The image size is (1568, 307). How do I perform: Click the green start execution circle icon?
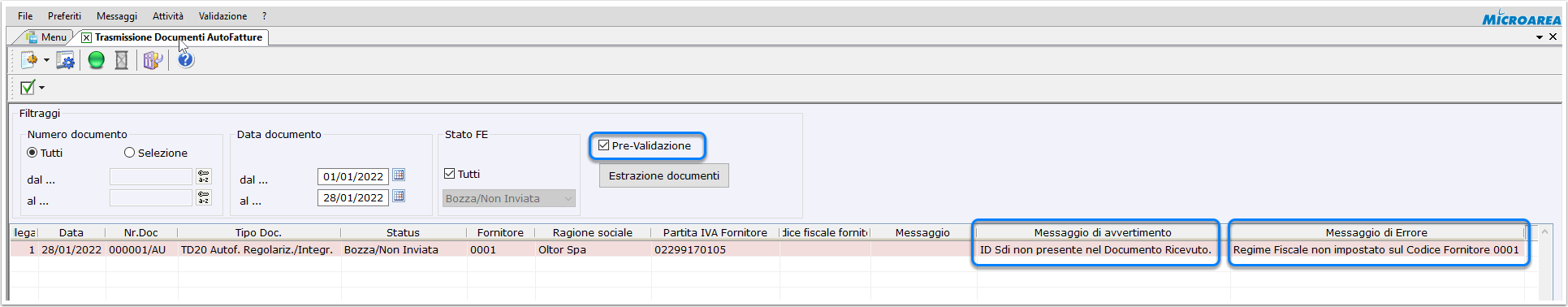tap(97, 60)
